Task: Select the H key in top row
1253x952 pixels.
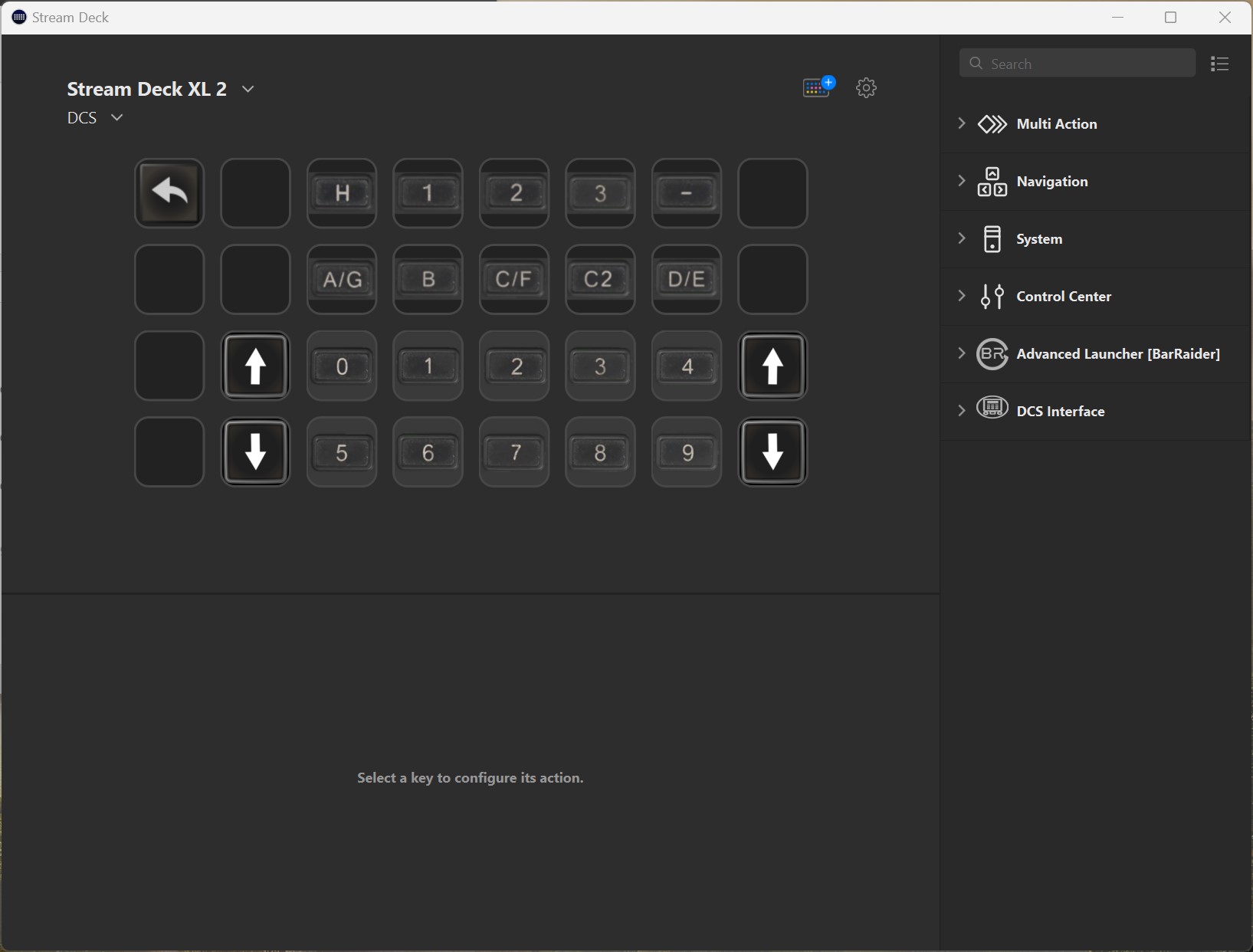Action: (x=342, y=193)
